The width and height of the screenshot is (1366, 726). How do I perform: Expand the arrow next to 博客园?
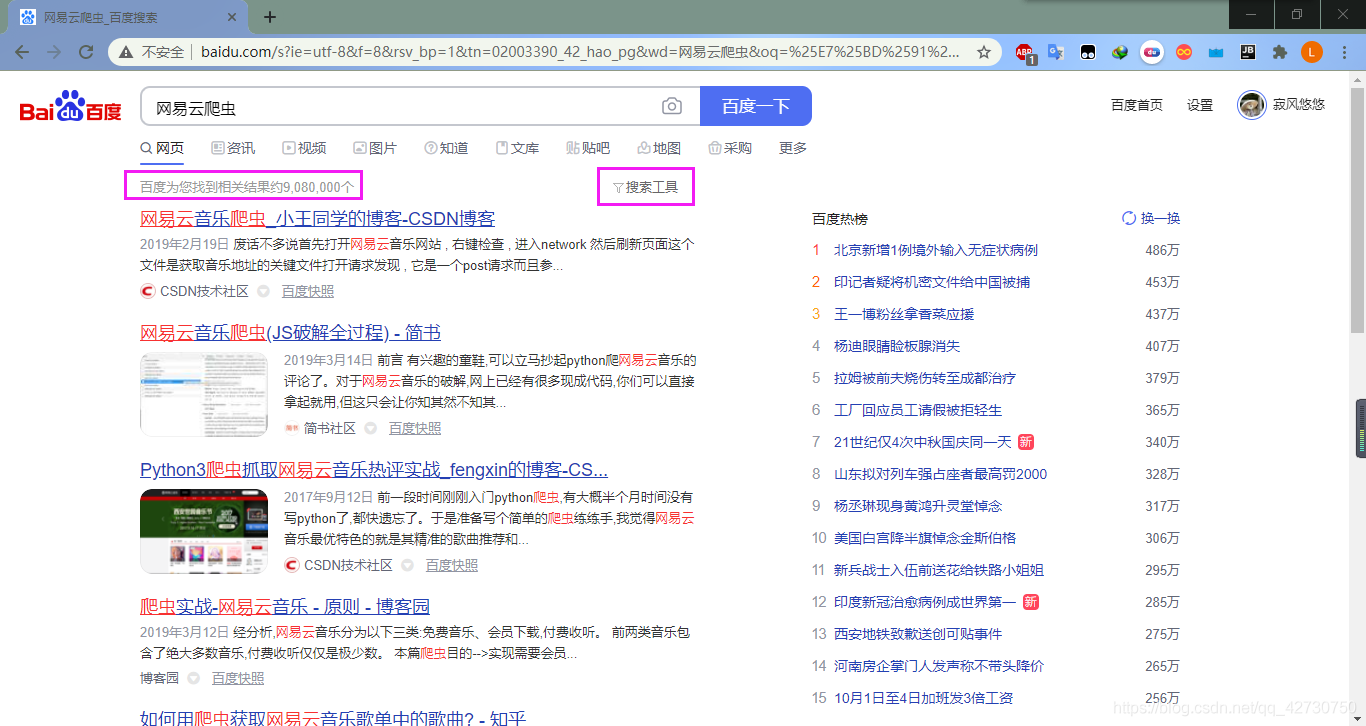click(x=193, y=679)
